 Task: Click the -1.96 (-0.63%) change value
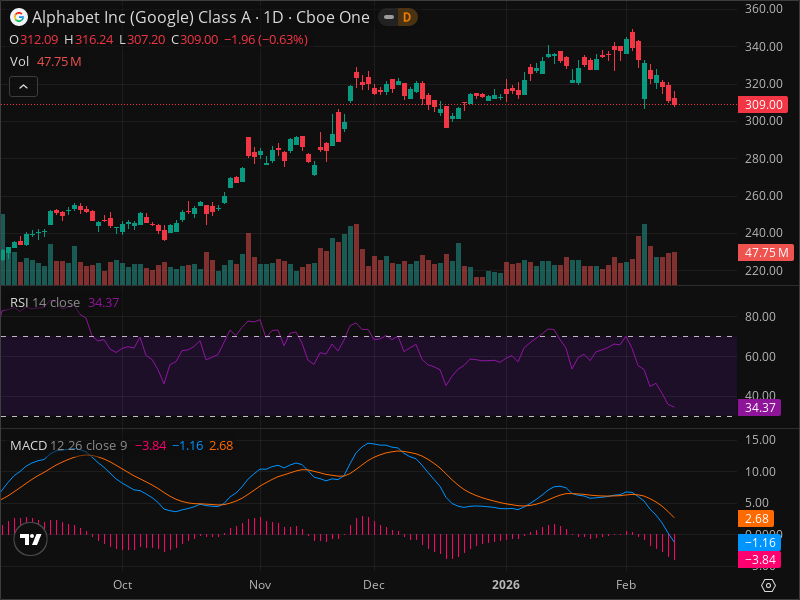click(266, 40)
